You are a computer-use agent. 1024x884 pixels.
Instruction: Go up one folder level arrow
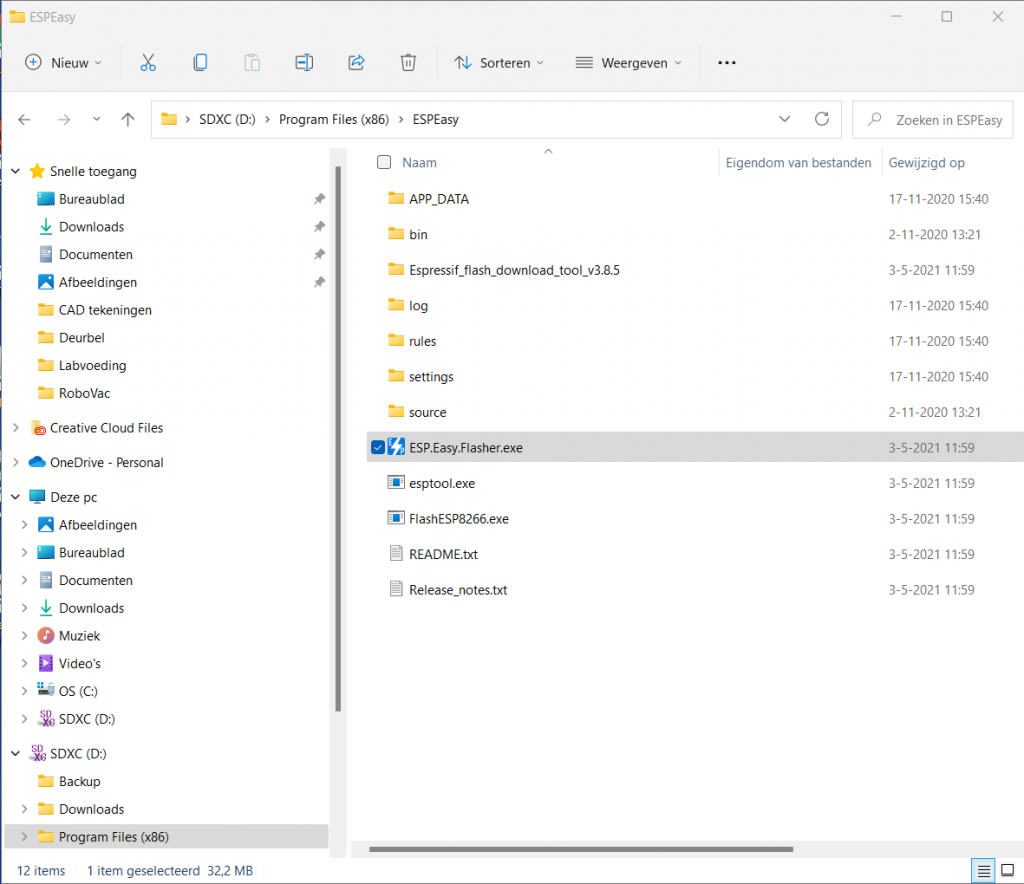tap(128, 119)
